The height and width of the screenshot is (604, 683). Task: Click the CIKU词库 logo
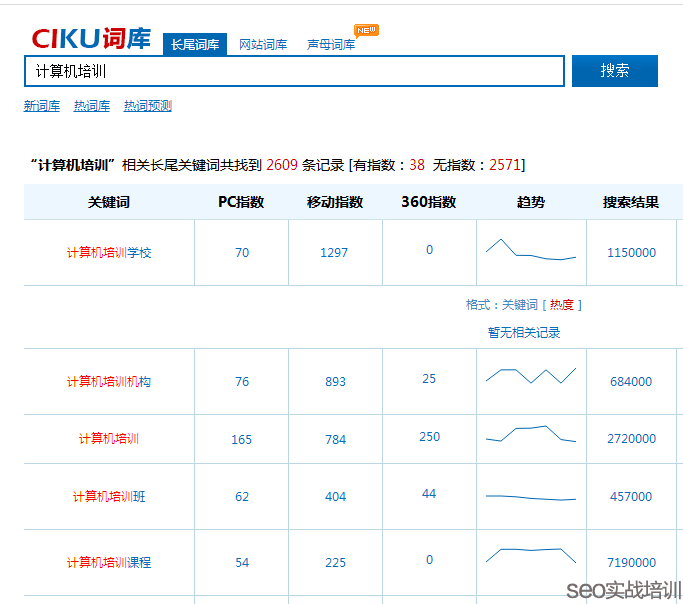(91, 38)
